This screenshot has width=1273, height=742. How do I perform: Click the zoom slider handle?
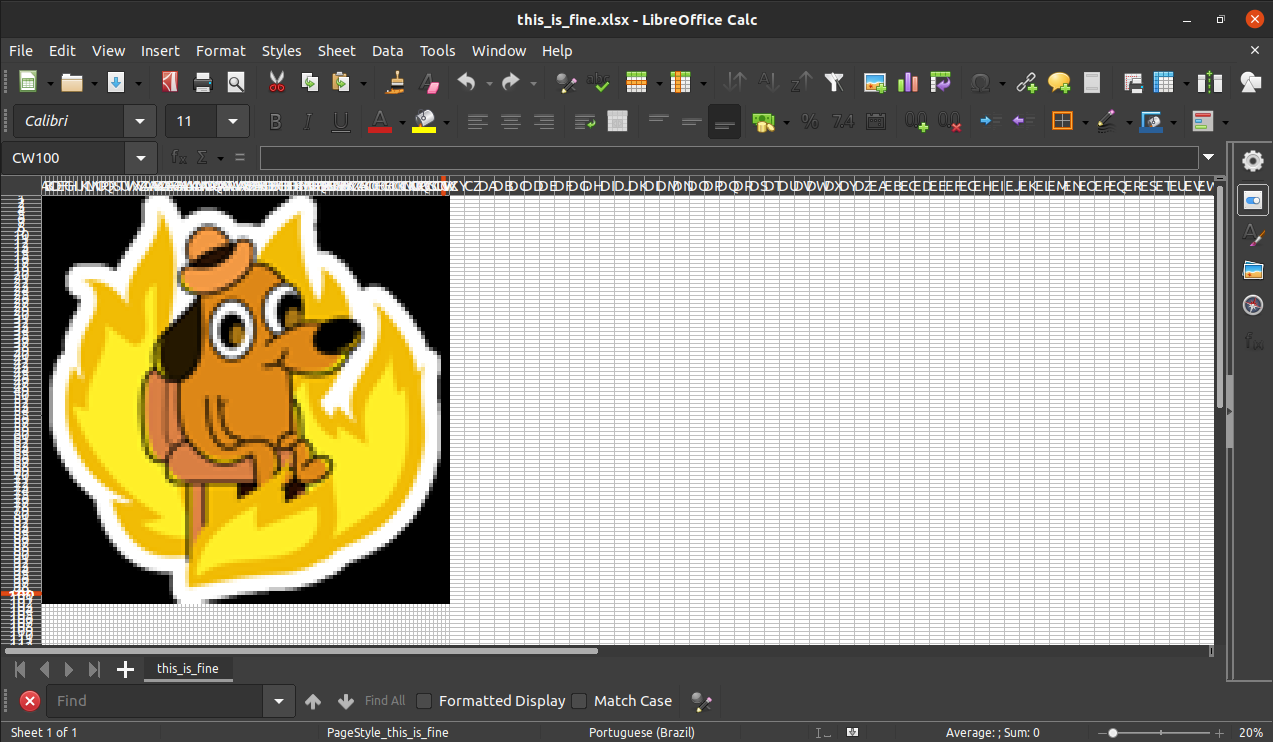coord(1113,733)
